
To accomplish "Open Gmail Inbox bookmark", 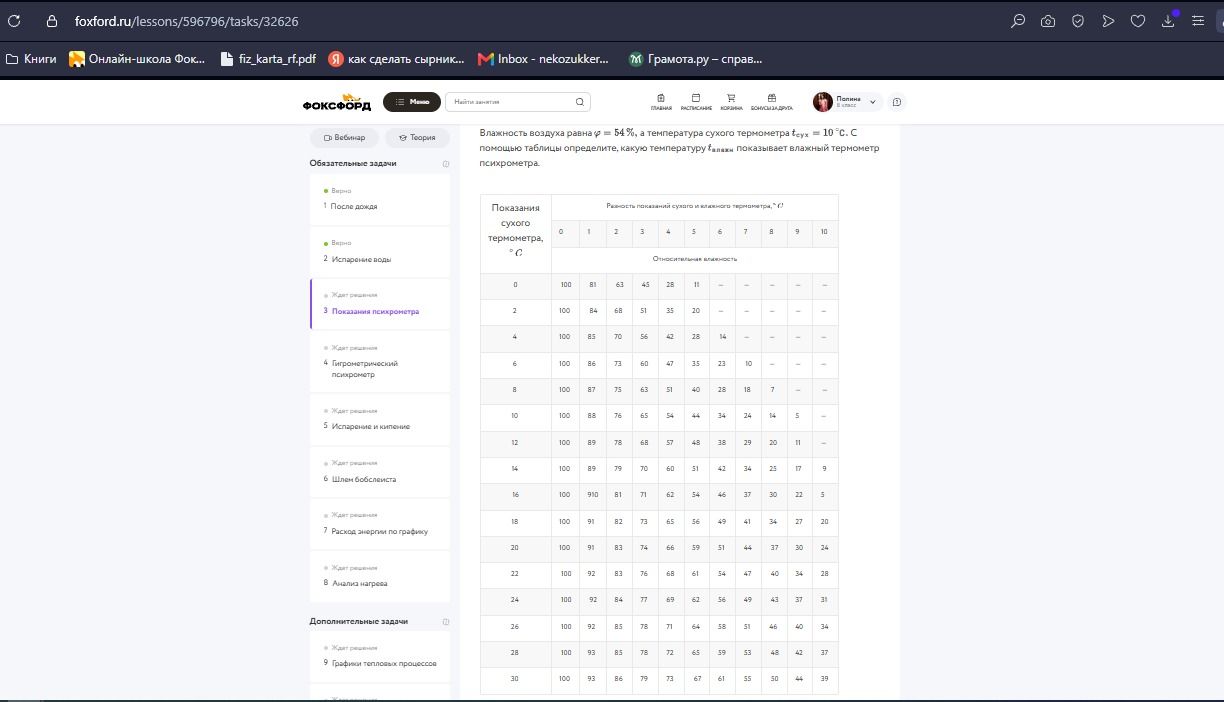I will click(544, 59).
